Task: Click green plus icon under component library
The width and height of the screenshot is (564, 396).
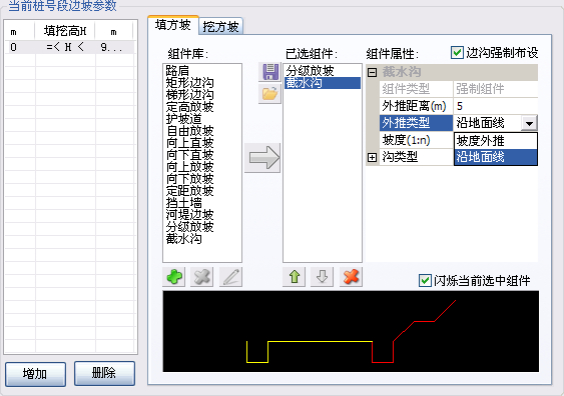Action: tap(174, 277)
